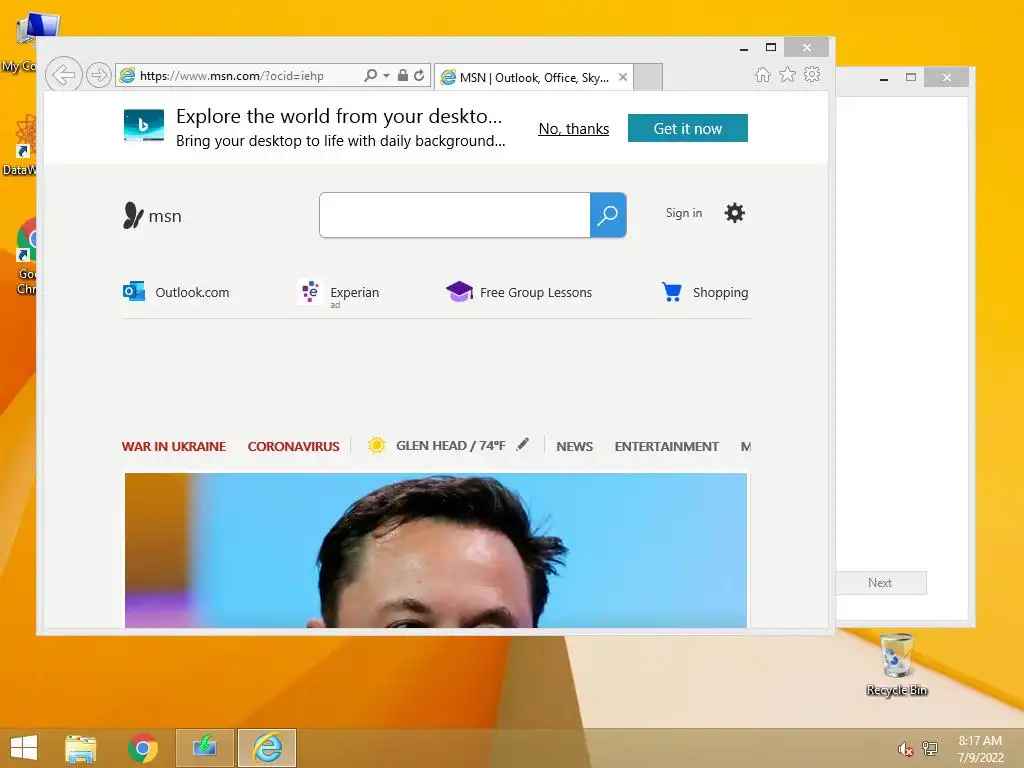Open Favorites star icon
The width and height of the screenshot is (1024, 768).
click(788, 74)
